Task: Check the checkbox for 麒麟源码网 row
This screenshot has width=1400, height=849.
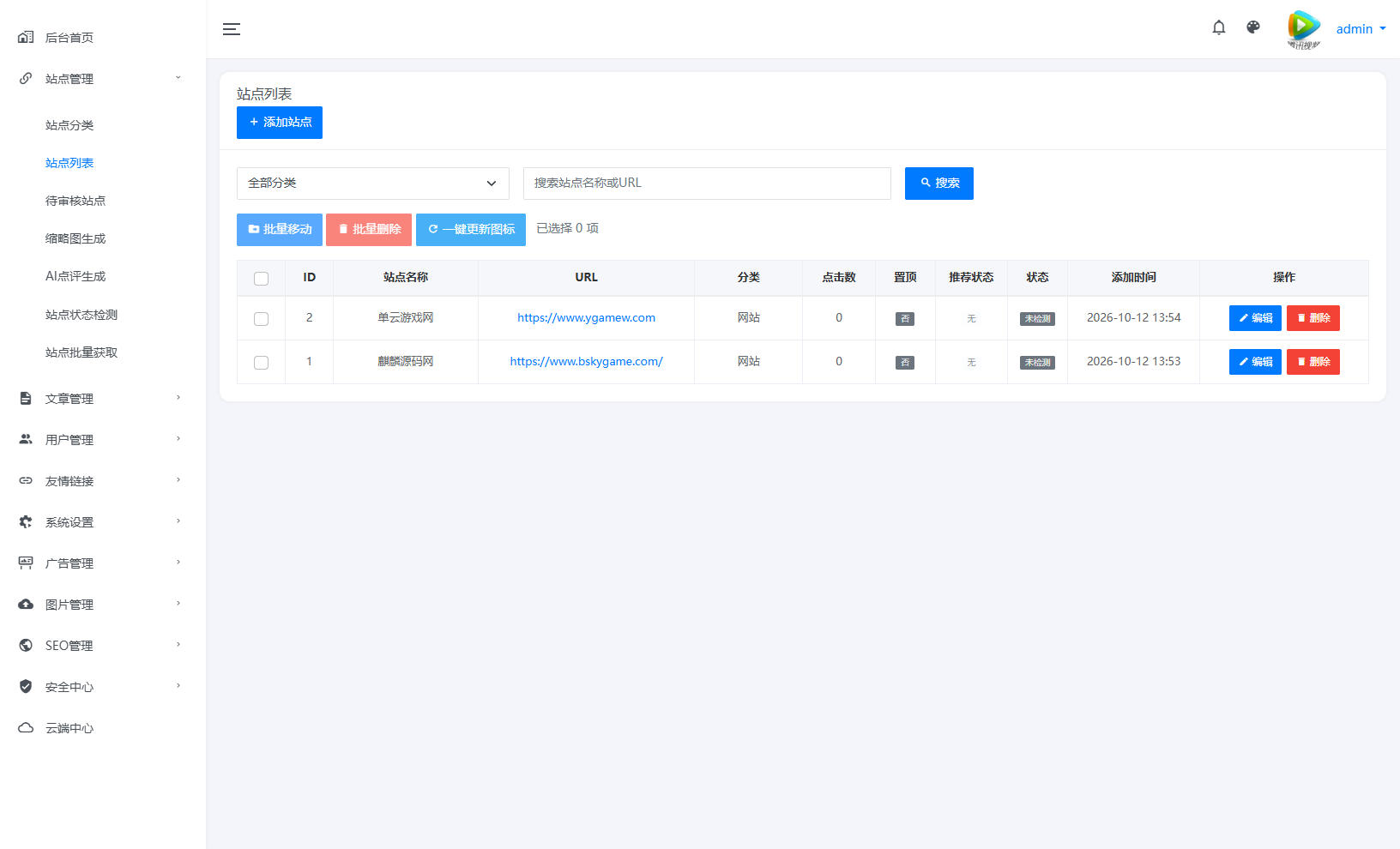Action: click(262, 362)
